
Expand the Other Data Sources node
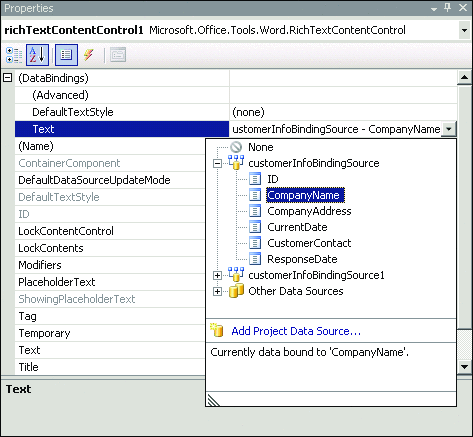[x=217, y=291]
